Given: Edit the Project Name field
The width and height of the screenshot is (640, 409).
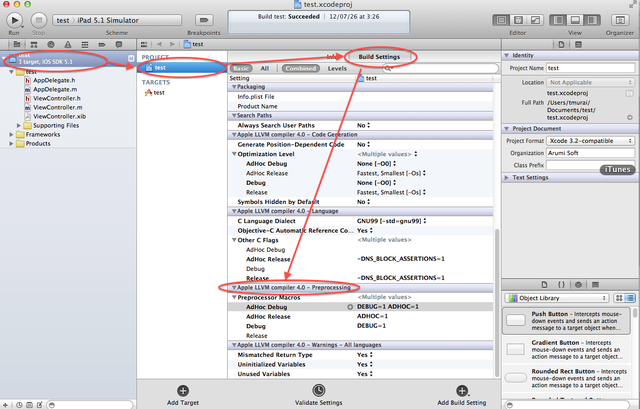Looking at the screenshot, I should tap(591, 68).
